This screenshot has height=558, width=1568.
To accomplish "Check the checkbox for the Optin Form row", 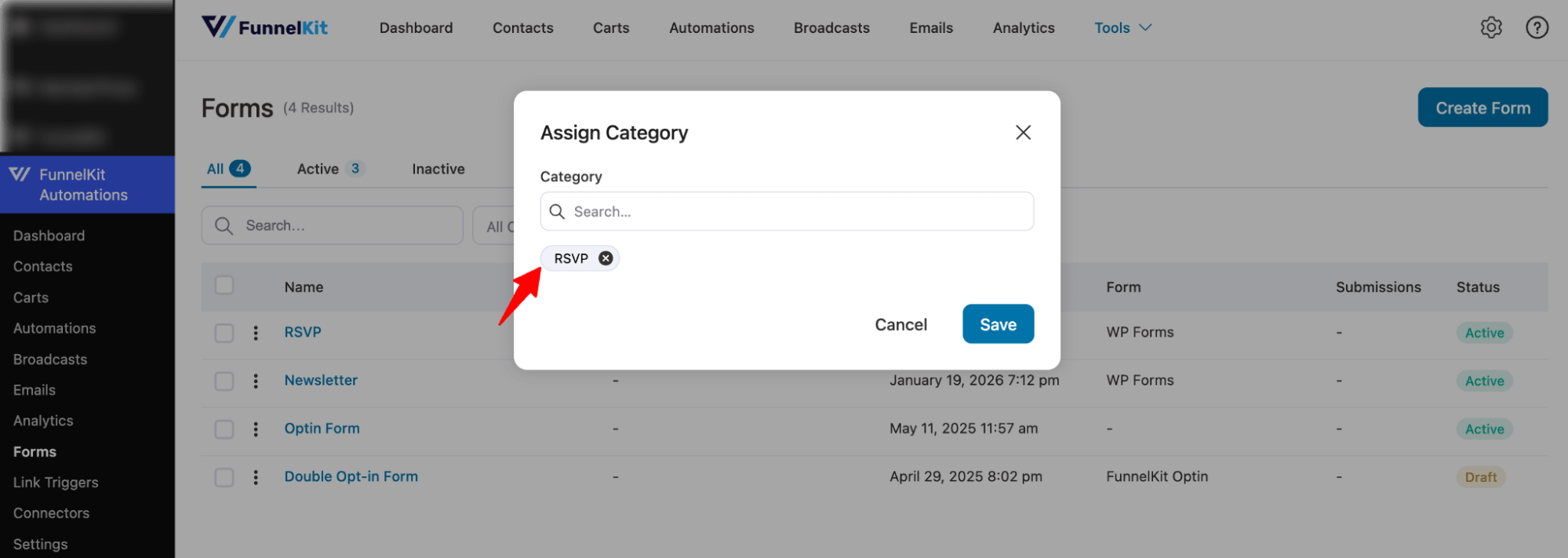I will point(224,429).
